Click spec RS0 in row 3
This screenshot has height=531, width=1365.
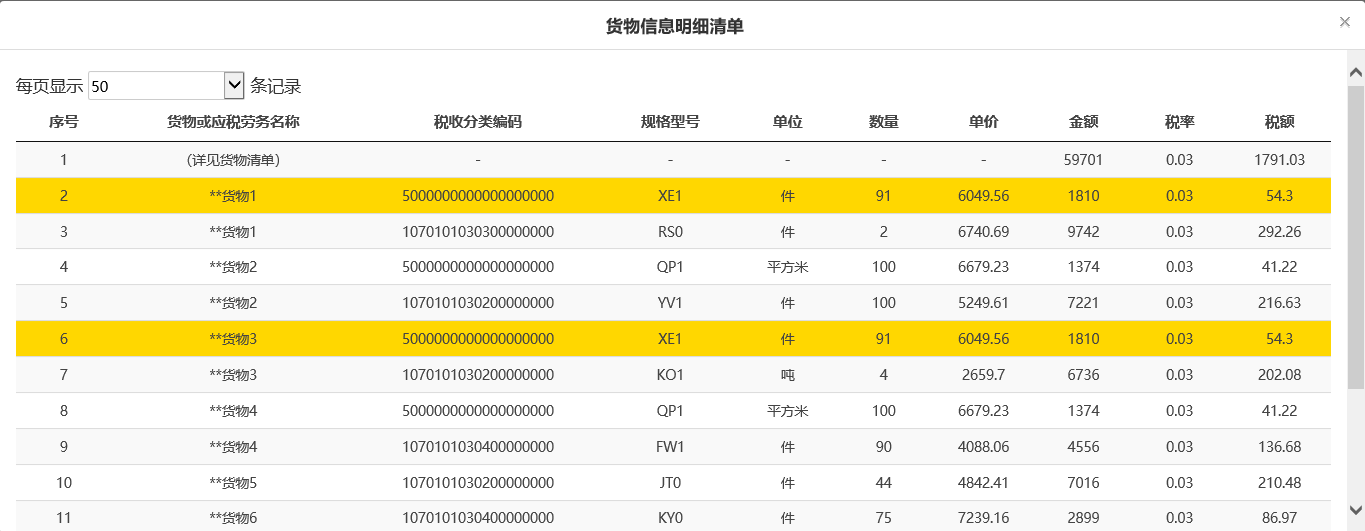pyautogui.click(x=670, y=232)
